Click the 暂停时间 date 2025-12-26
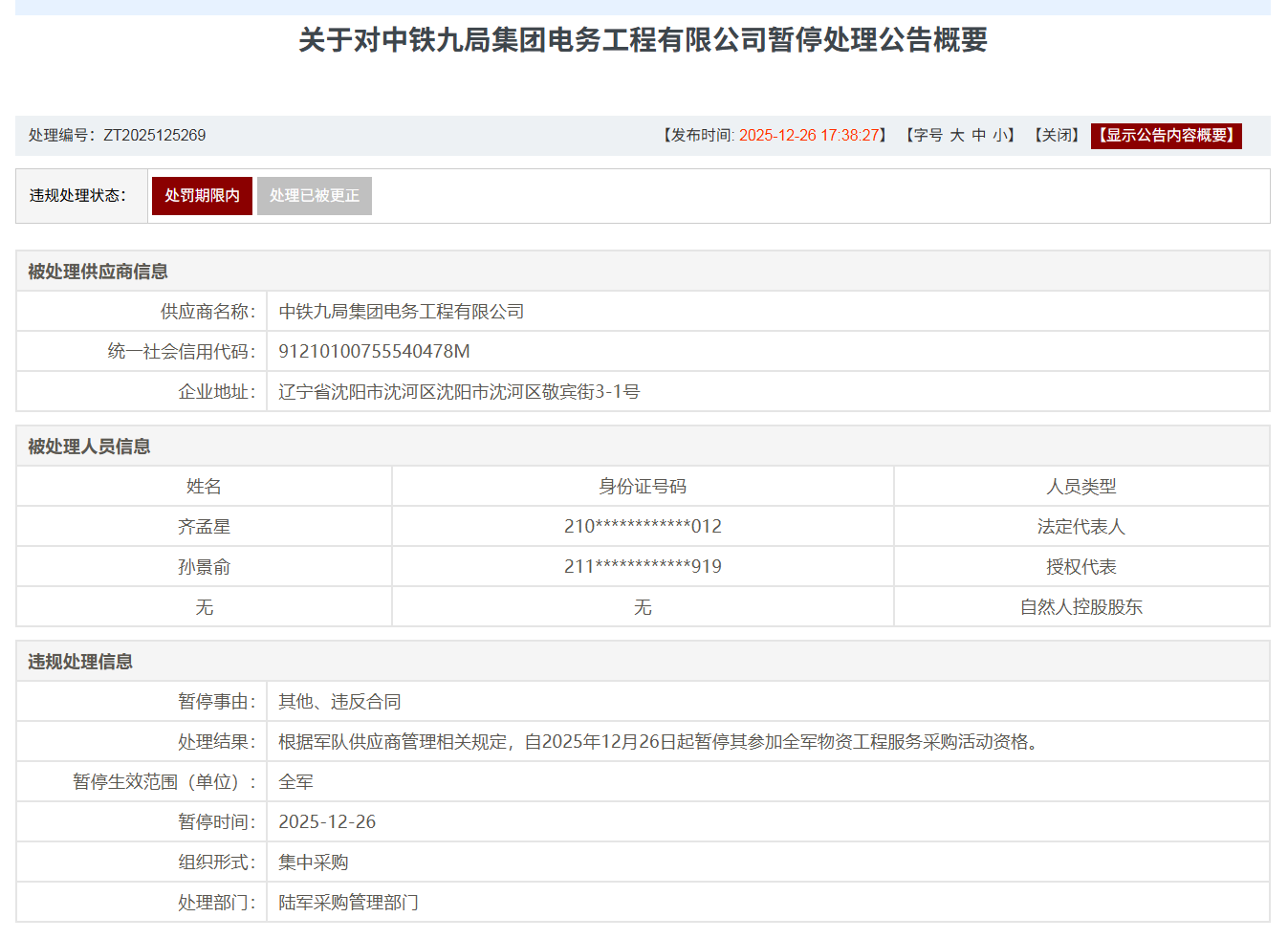 coord(326,820)
